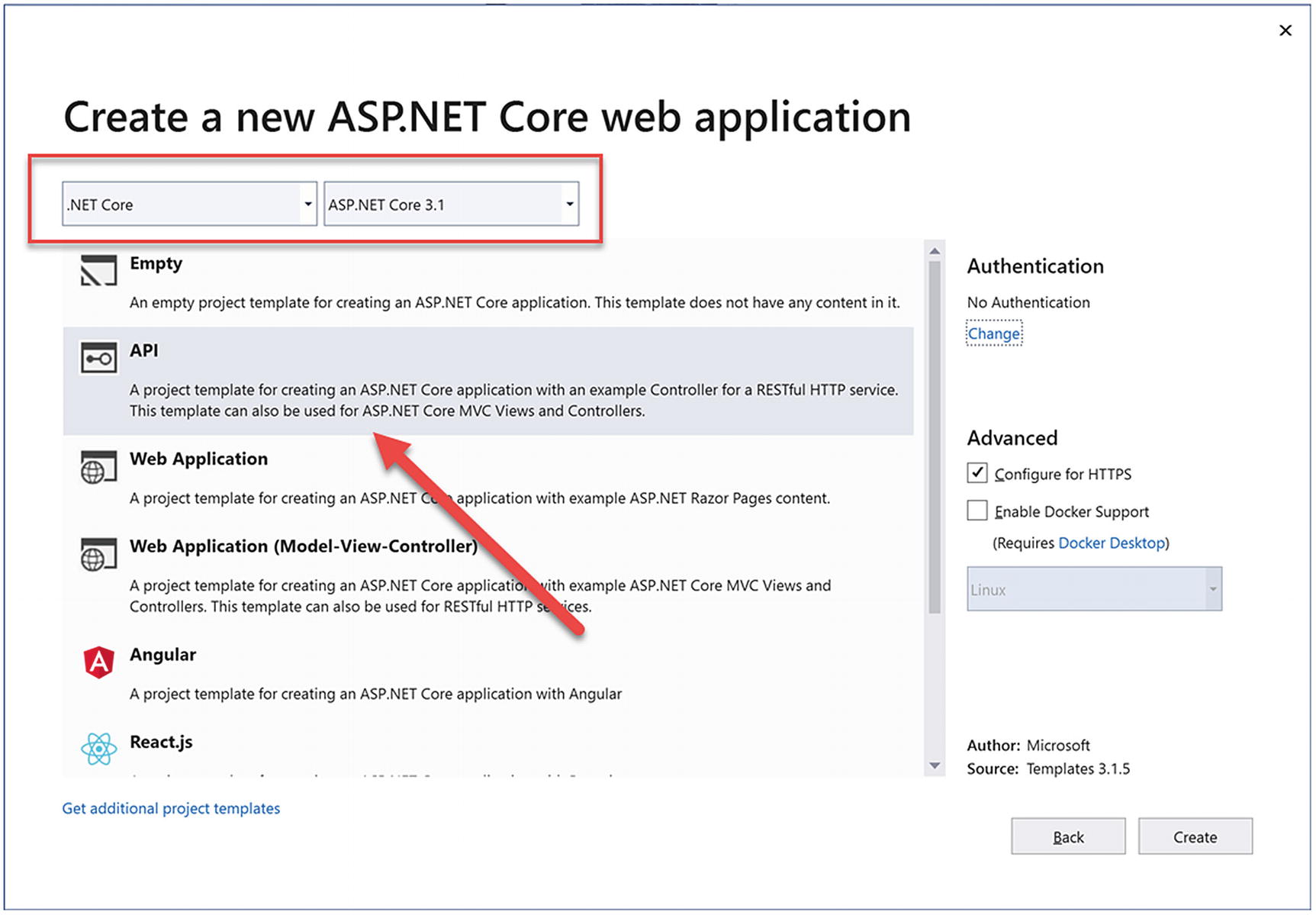Open the ASP.NET Core 3.1 version dropdown

[x=452, y=204]
